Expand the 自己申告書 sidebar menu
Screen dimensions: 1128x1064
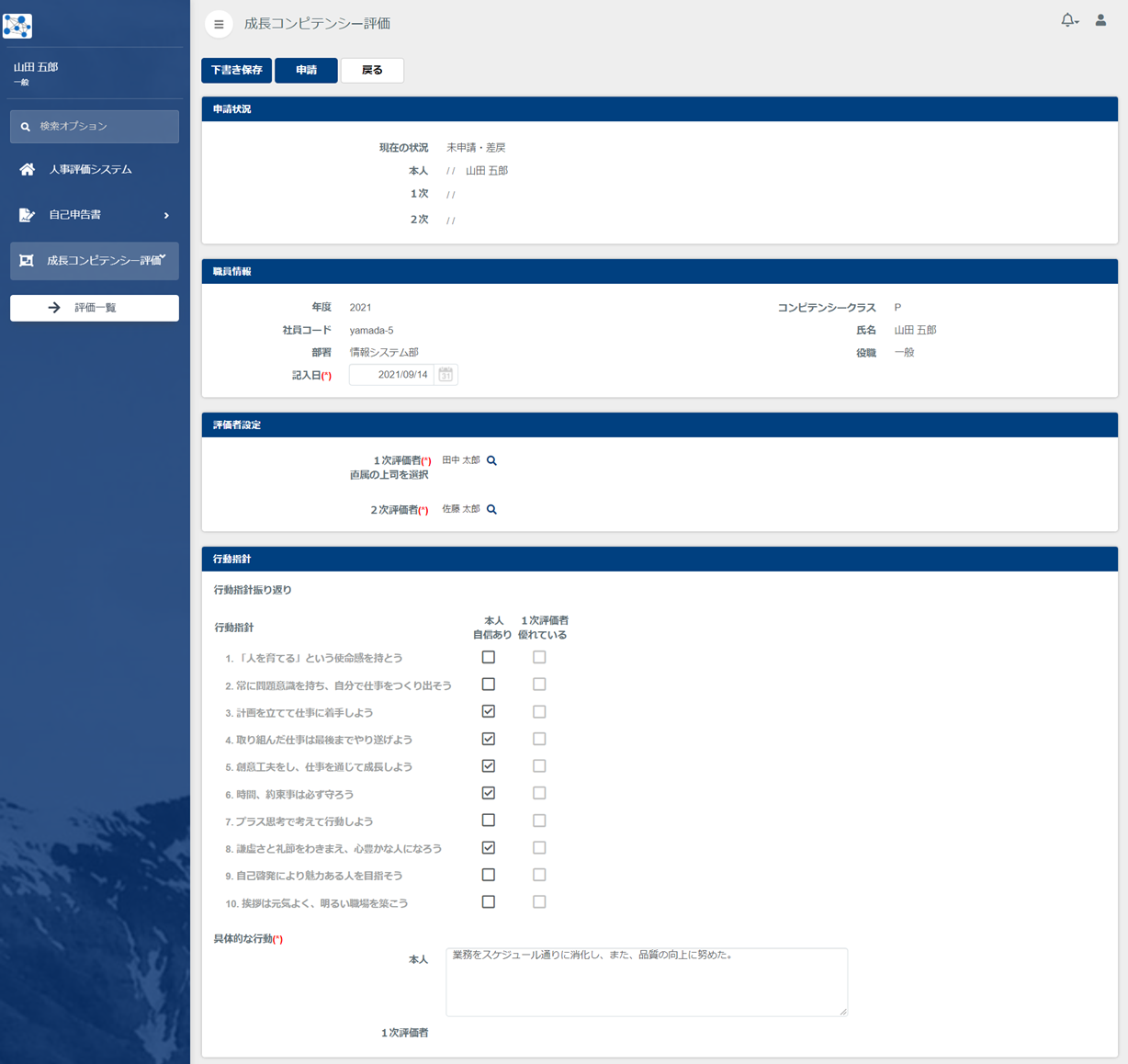(166, 215)
